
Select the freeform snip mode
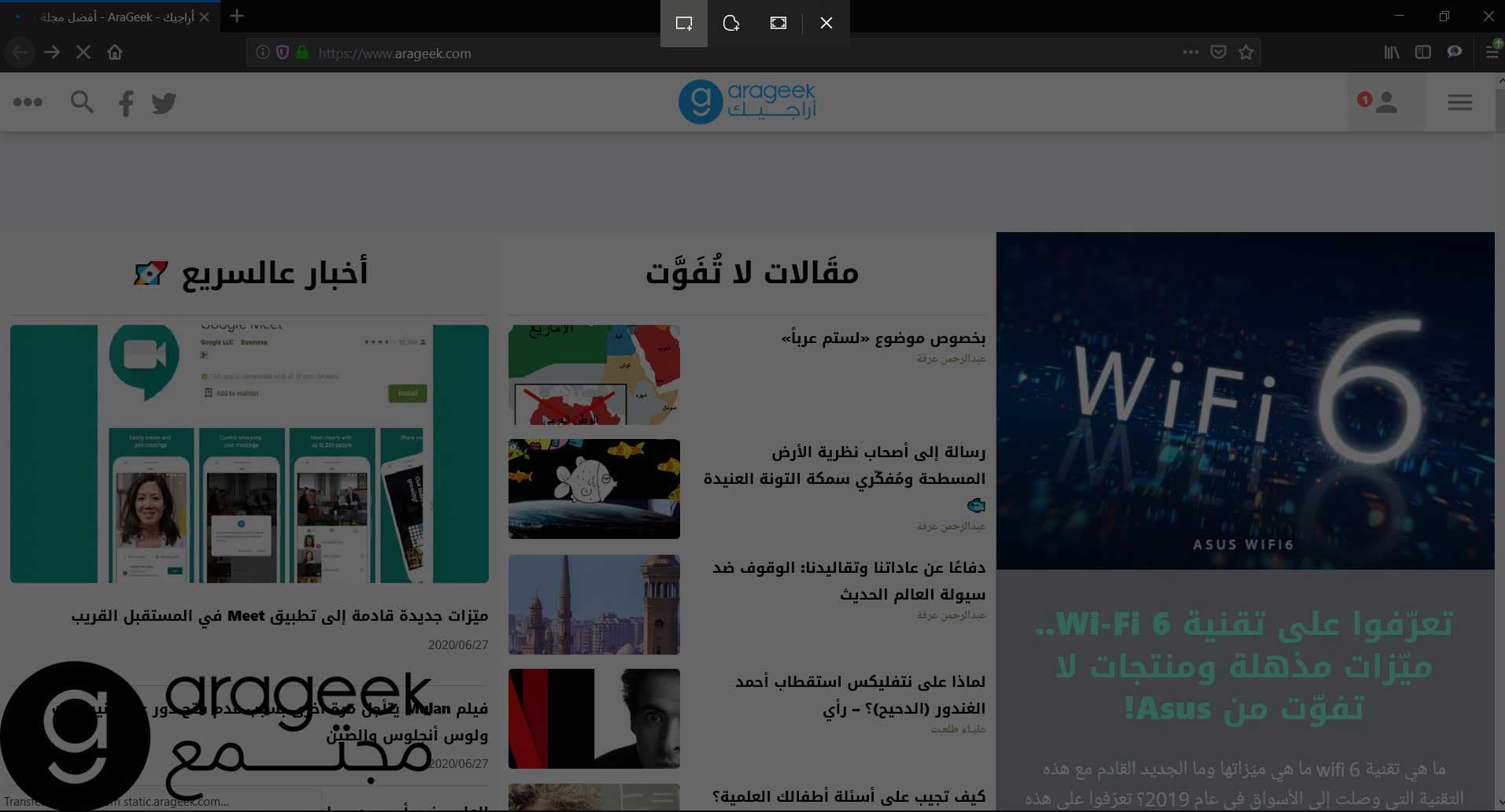pyautogui.click(x=731, y=23)
